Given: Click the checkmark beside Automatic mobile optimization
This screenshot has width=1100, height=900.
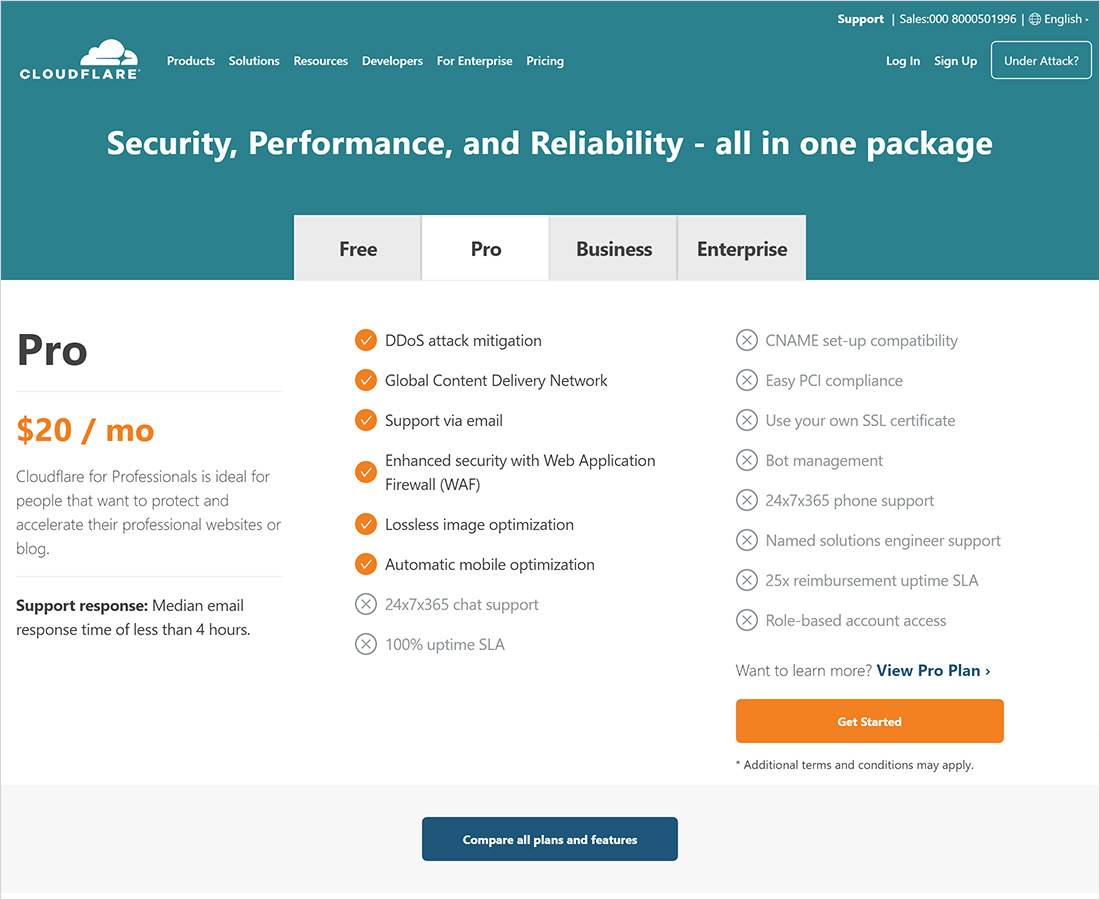Looking at the screenshot, I should pos(366,565).
